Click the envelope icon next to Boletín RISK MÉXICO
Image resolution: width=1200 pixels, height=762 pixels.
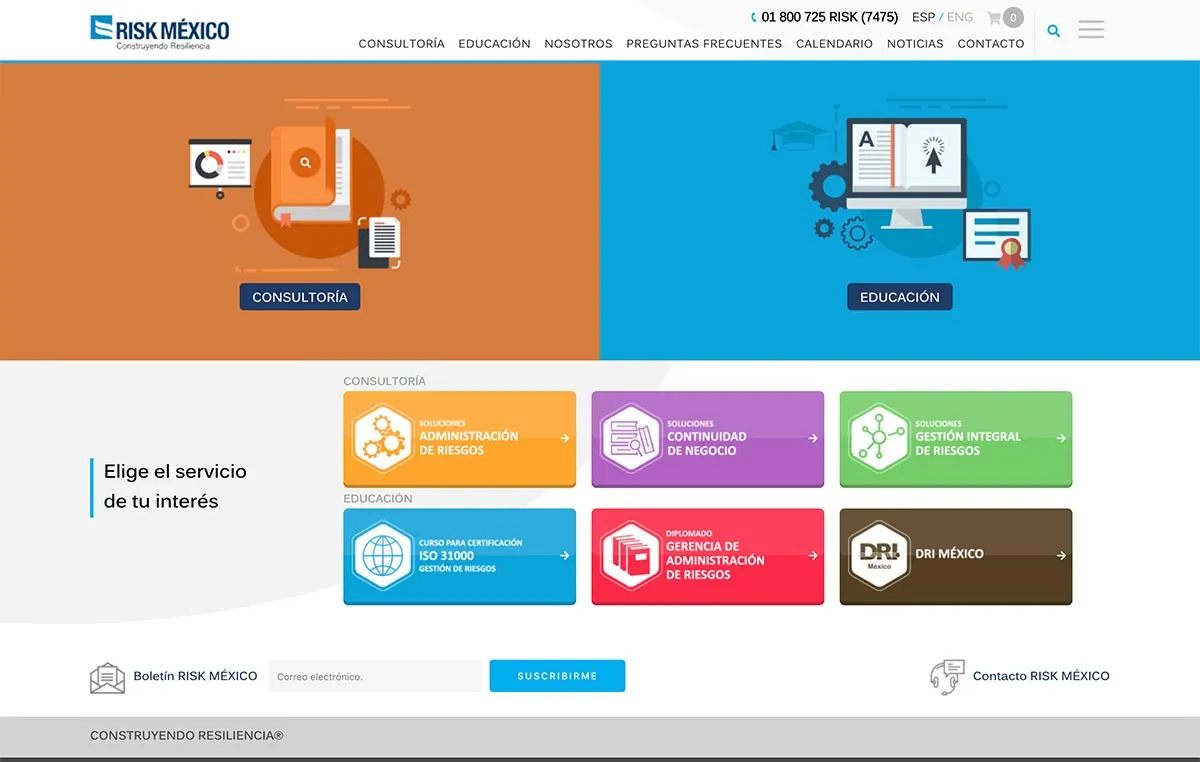click(x=108, y=676)
